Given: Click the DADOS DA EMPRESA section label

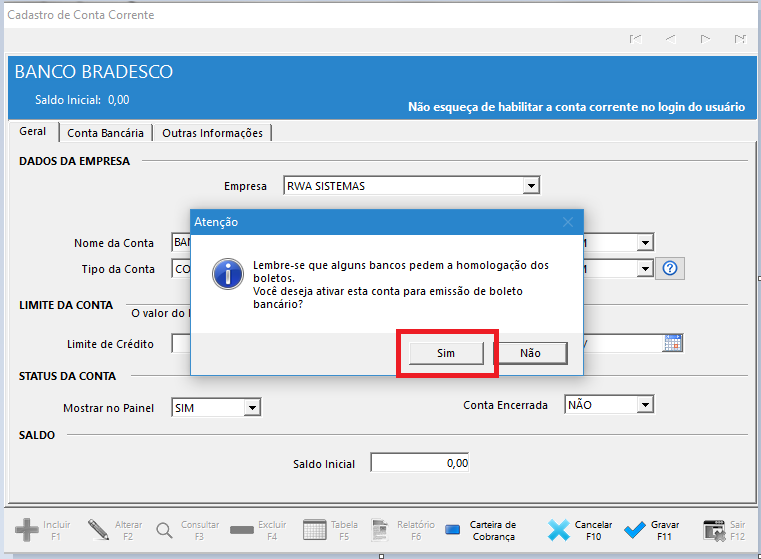Looking at the screenshot, I should tap(74, 161).
